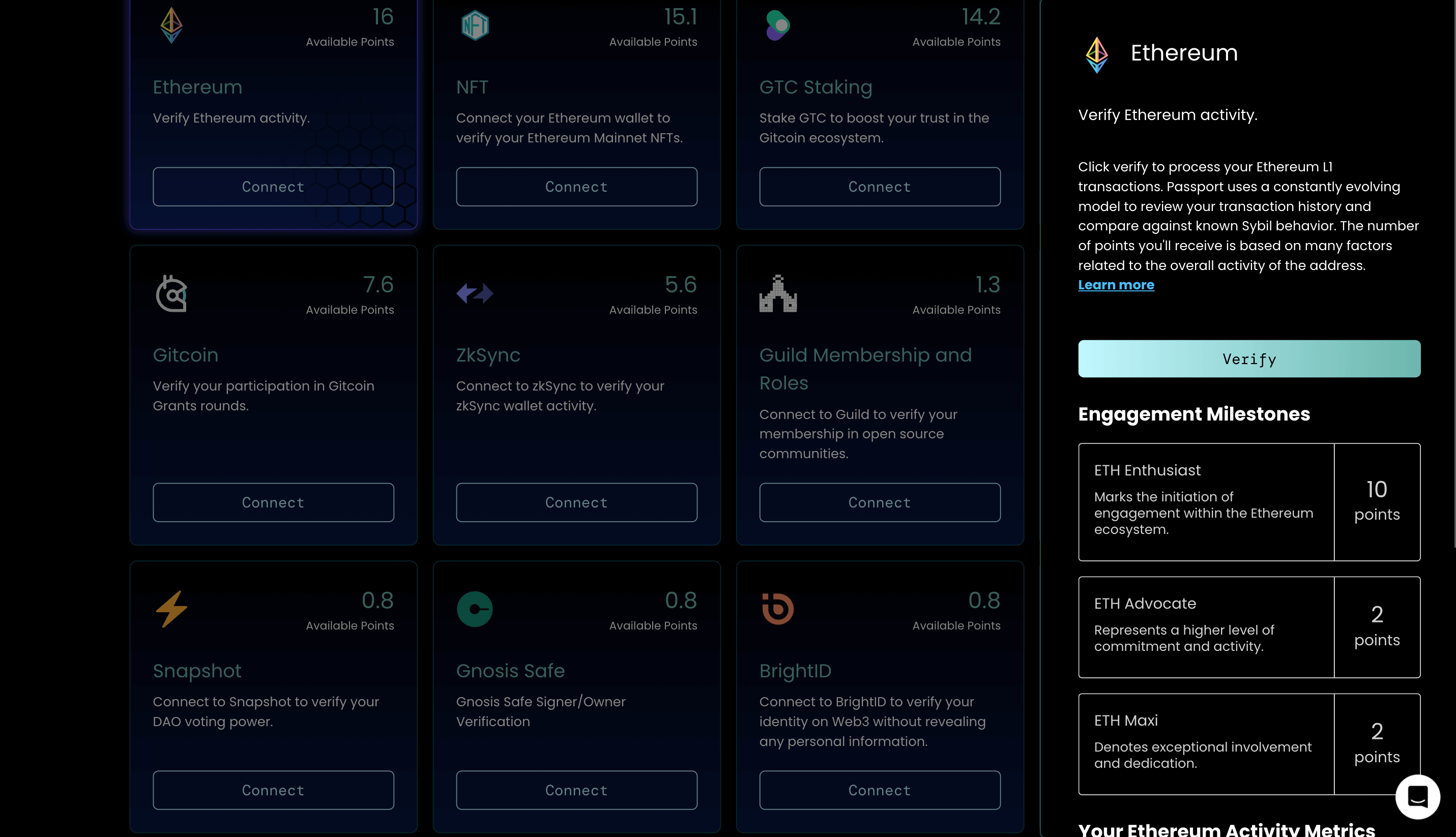
Task: Click the Snapshot lightning bolt icon
Action: pos(171,609)
